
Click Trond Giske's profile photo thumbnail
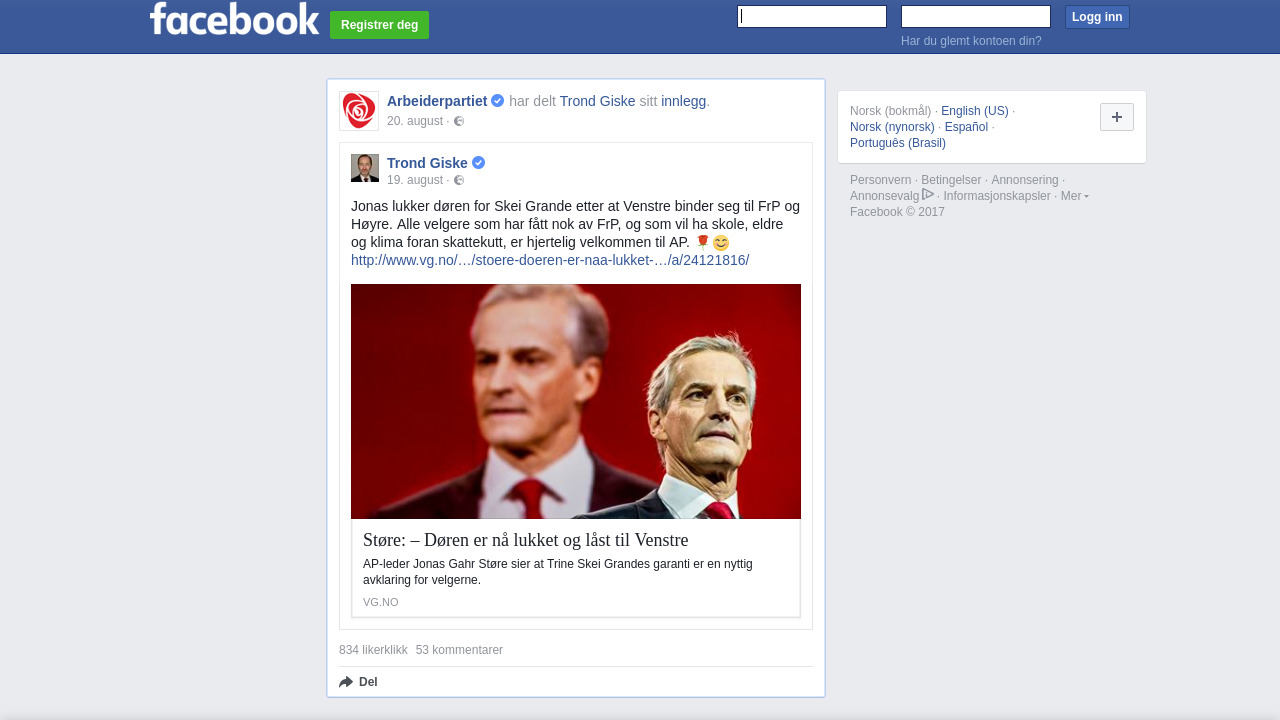[365, 168]
